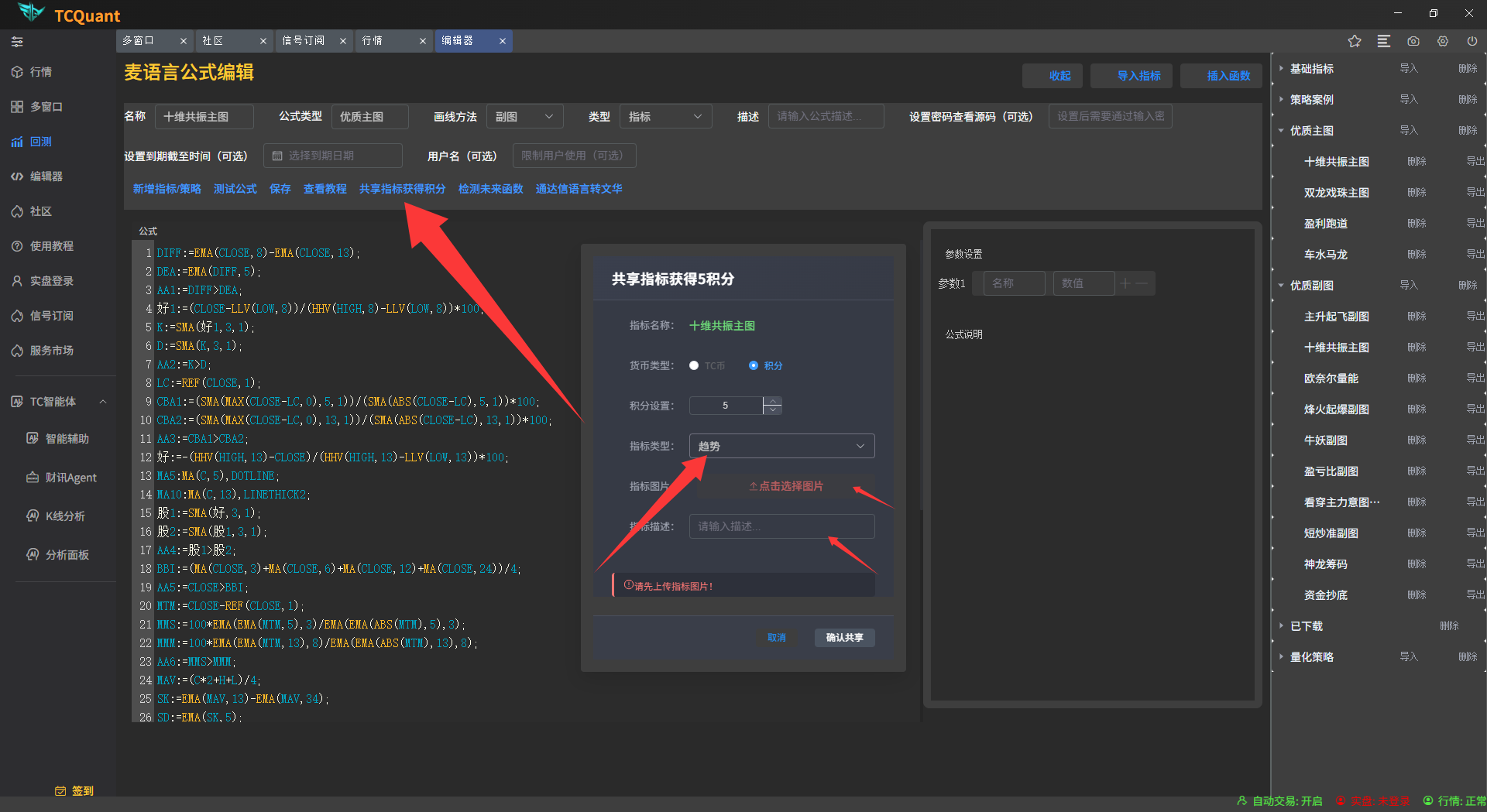The image size is (1487, 812).
Task: Open 智能辅助 in the TC智能体 section
Action: point(67,439)
